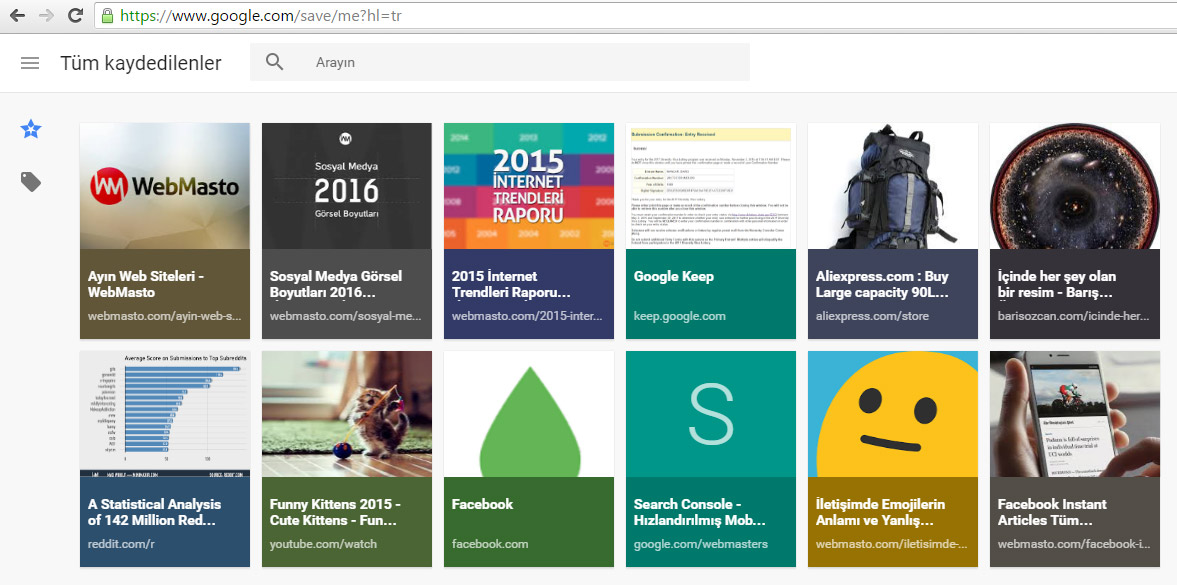This screenshot has height=585, width=1177.
Task: Click the facebook.com URL text
Action: (x=490, y=544)
